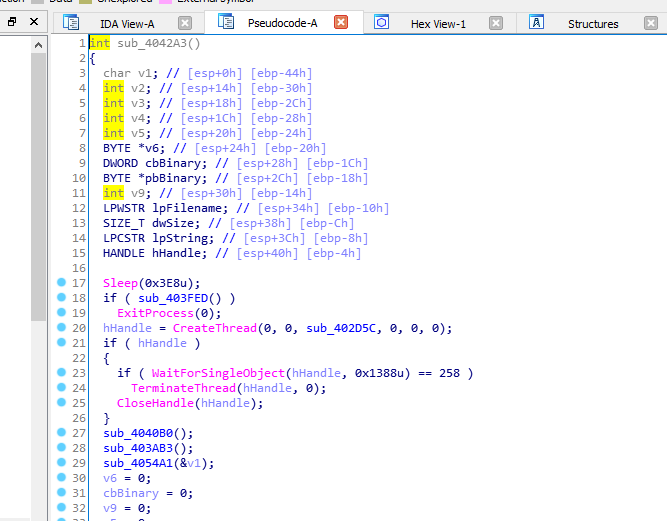Follow sub_4040B0 function call

[x=138, y=433]
